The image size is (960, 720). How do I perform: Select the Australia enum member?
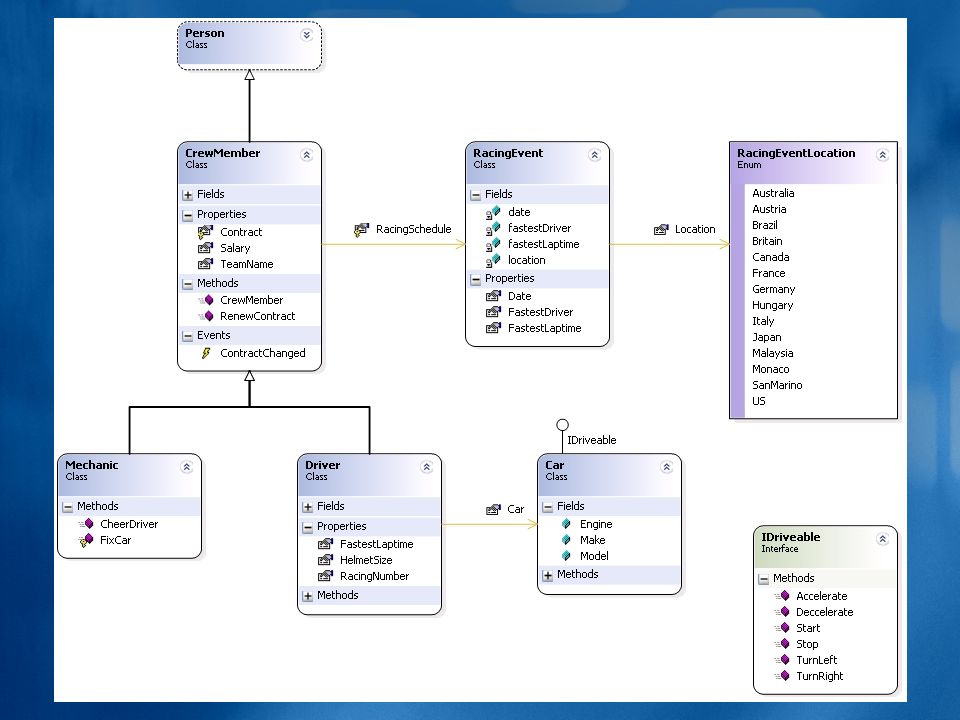coord(773,193)
